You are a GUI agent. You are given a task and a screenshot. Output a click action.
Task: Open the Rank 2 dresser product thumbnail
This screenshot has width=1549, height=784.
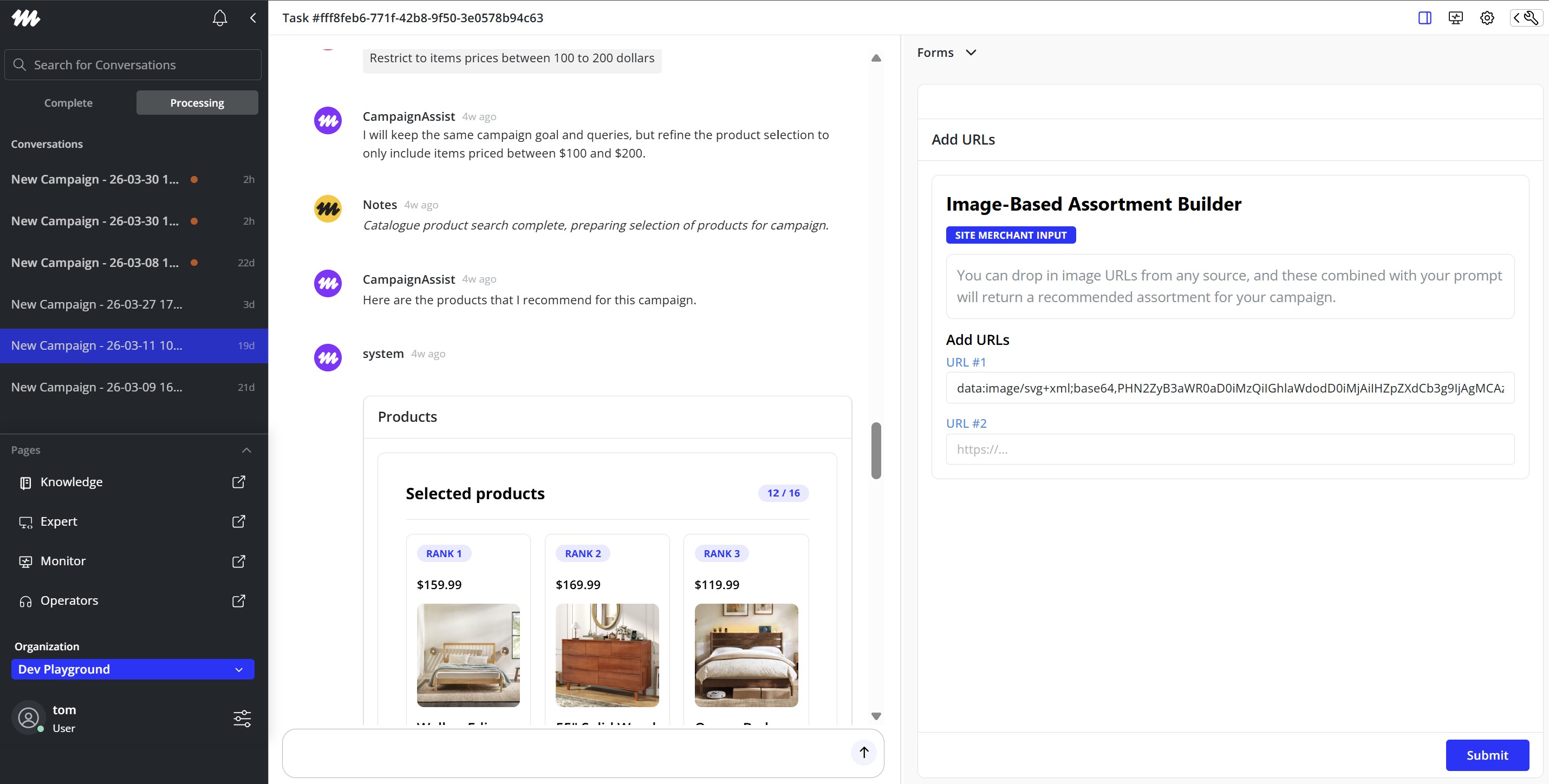(x=607, y=655)
